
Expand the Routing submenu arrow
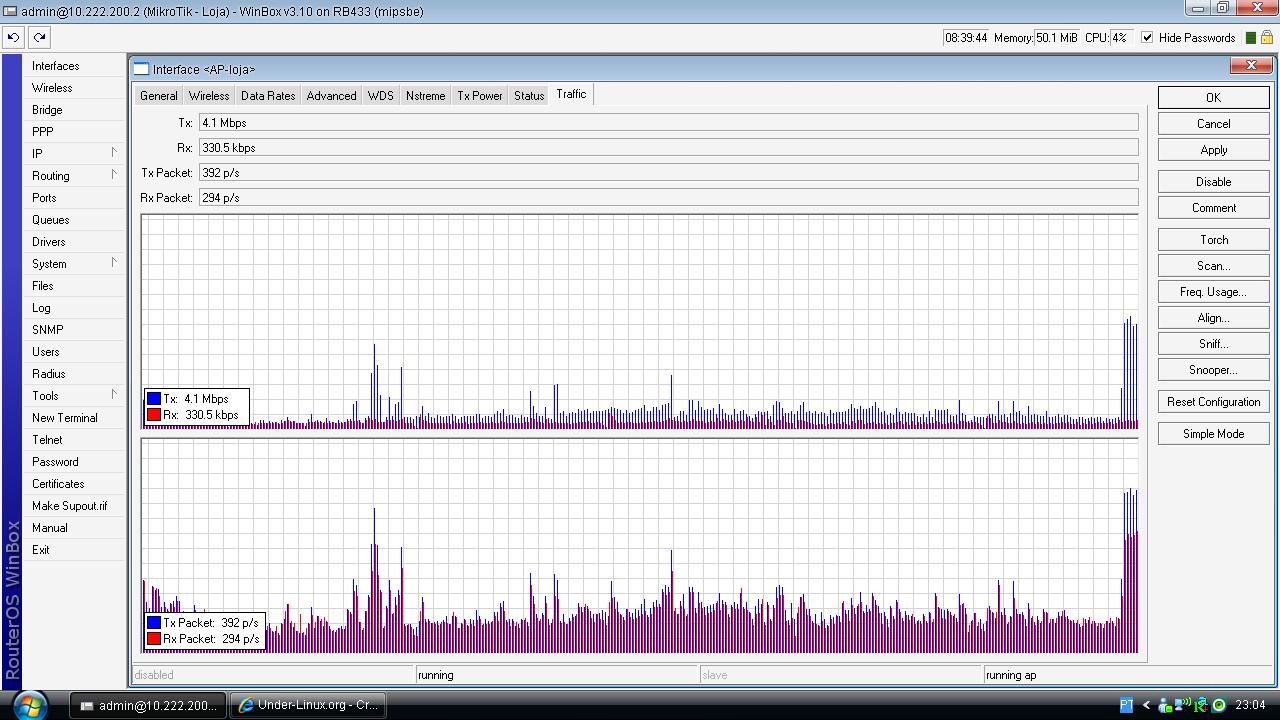pyautogui.click(x=114, y=175)
